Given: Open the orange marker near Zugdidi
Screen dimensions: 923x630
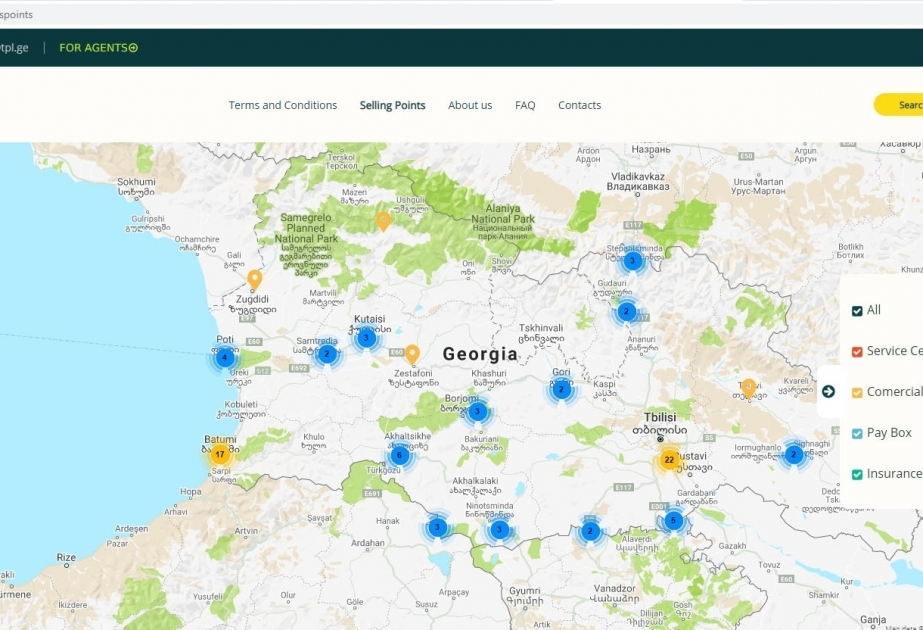Looking at the screenshot, I should click(x=254, y=280).
